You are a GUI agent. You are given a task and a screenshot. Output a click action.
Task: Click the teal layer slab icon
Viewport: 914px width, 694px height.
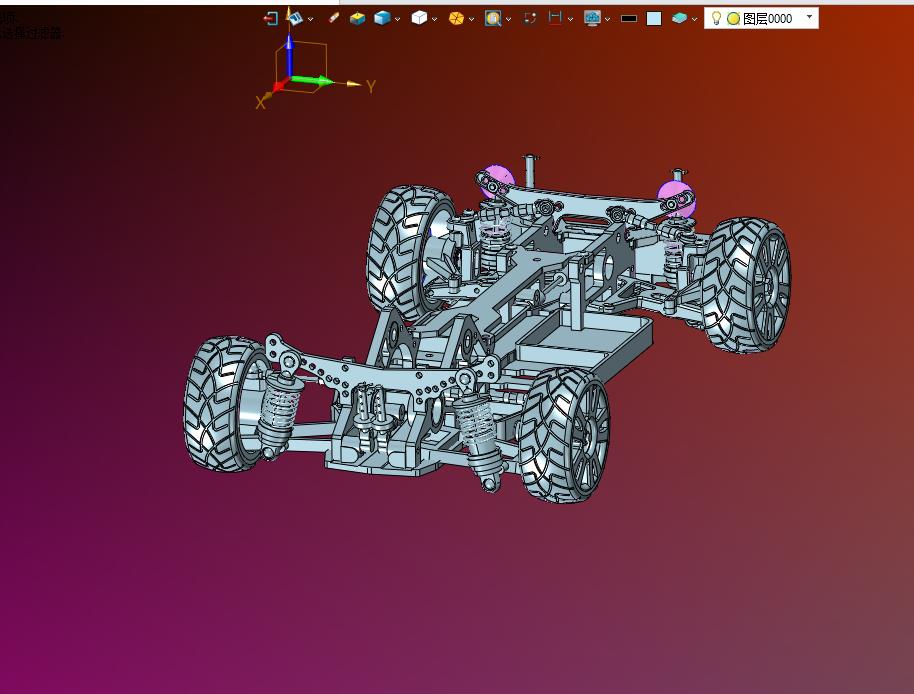tap(679, 19)
